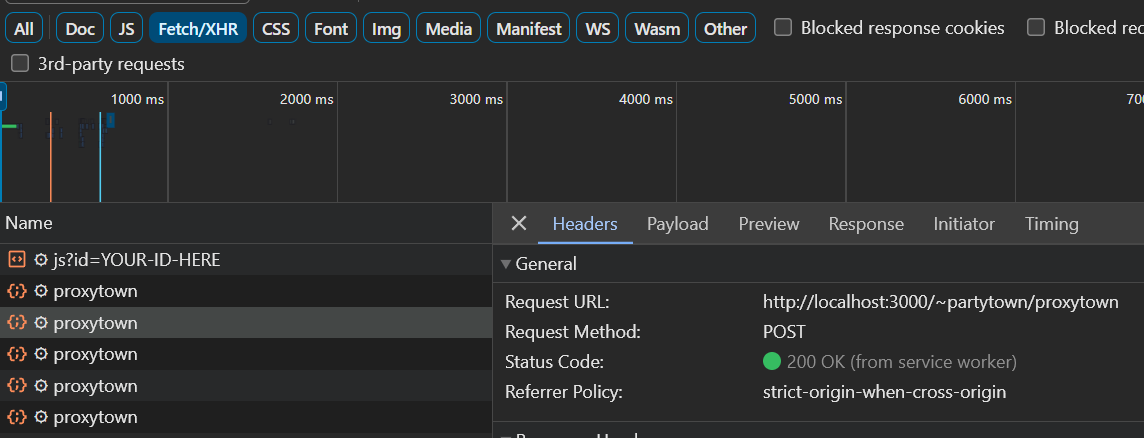The width and height of the screenshot is (1144, 438).
Task: Click the strict-origin-when-cross-origin referrer policy value
Action: click(884, 392)
